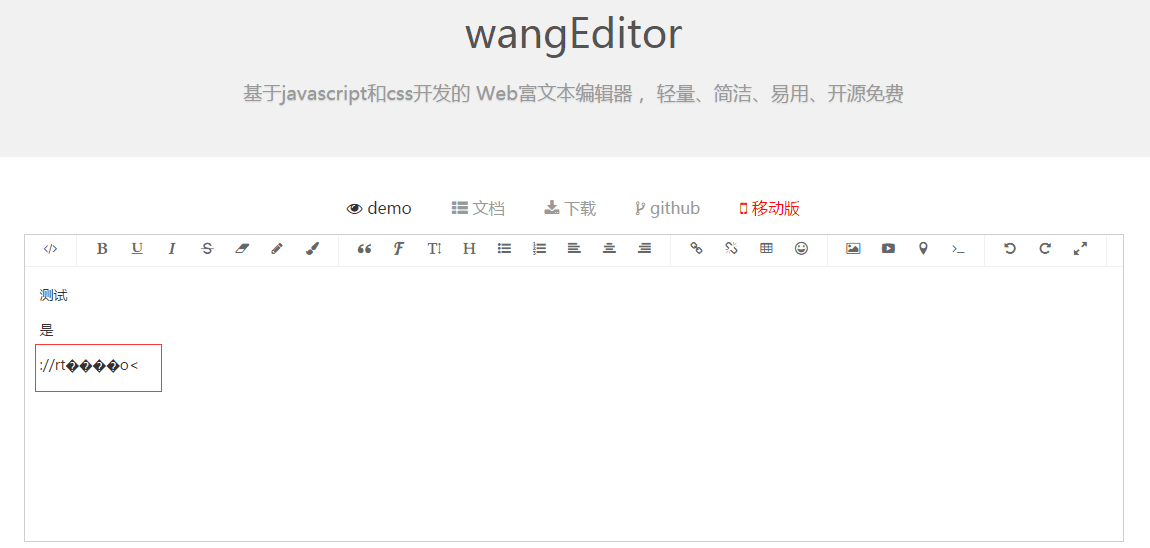Viewport: 1150px width, 548px height.
Task: Open the heading H icon
Action: [x=469, y=249]
